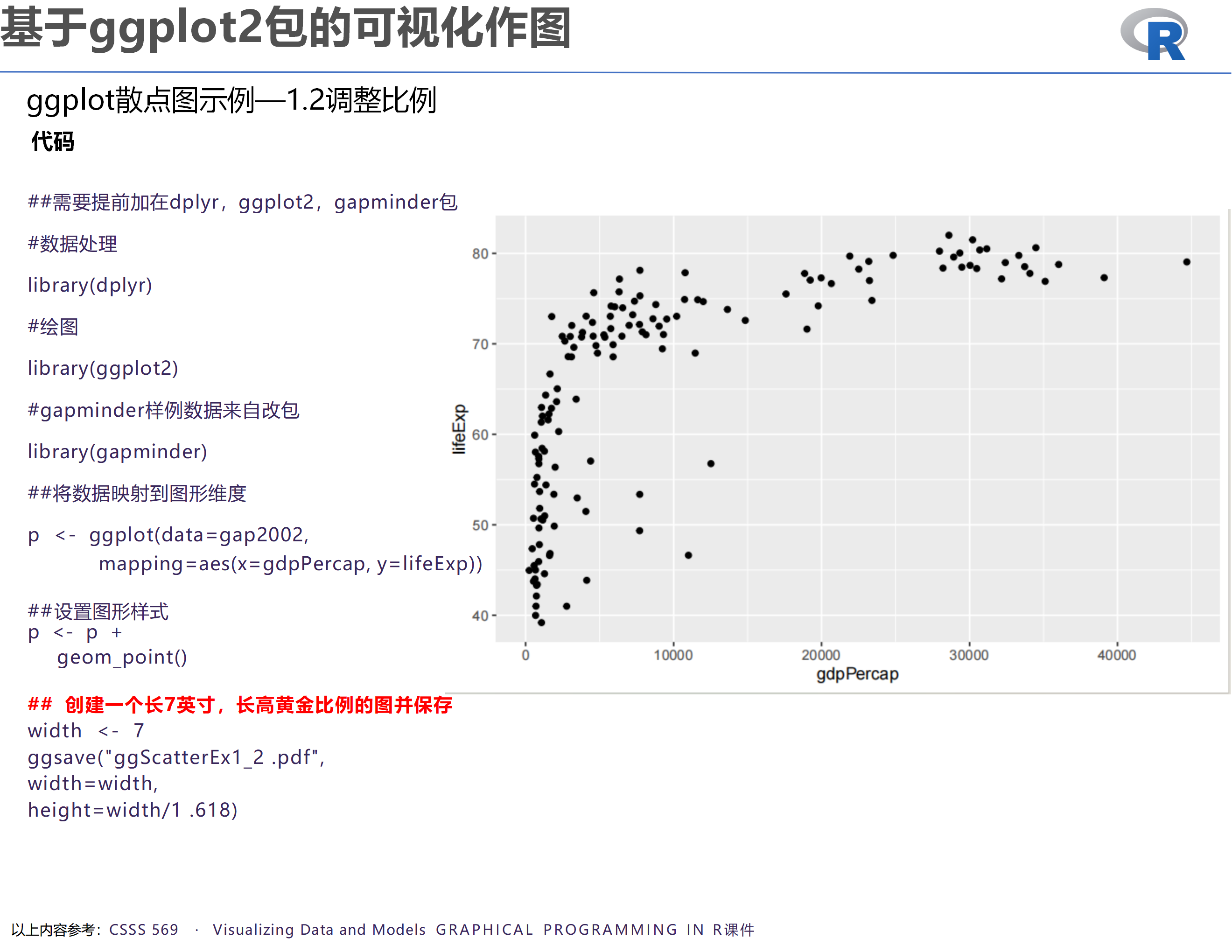The width and height of the screenshot is (1232, 952).
Task: Click the '##设置图形样式' comment
Action: (x=98, y=611)
